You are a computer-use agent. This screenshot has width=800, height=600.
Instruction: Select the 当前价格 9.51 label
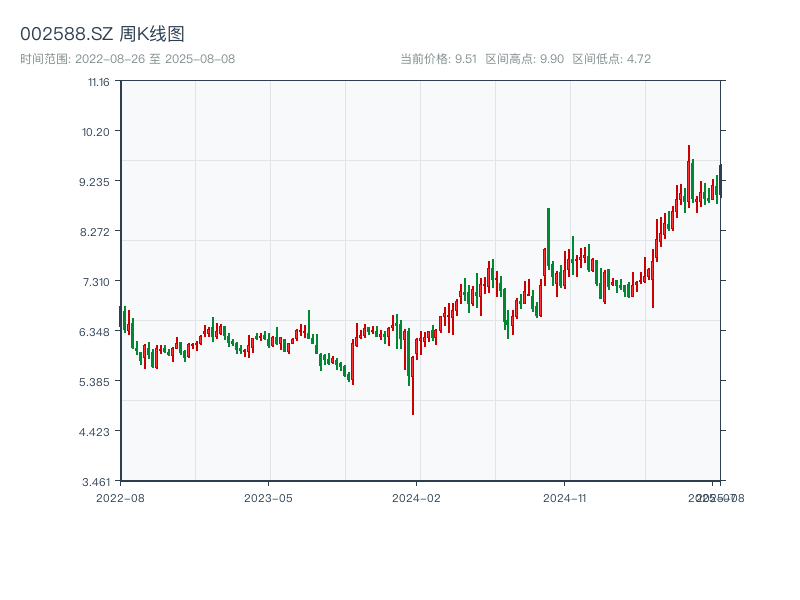pos(438,59)
